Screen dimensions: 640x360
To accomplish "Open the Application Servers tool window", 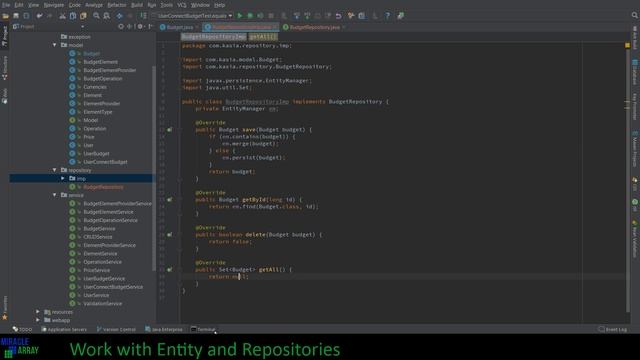I will [x=64, y=329].
